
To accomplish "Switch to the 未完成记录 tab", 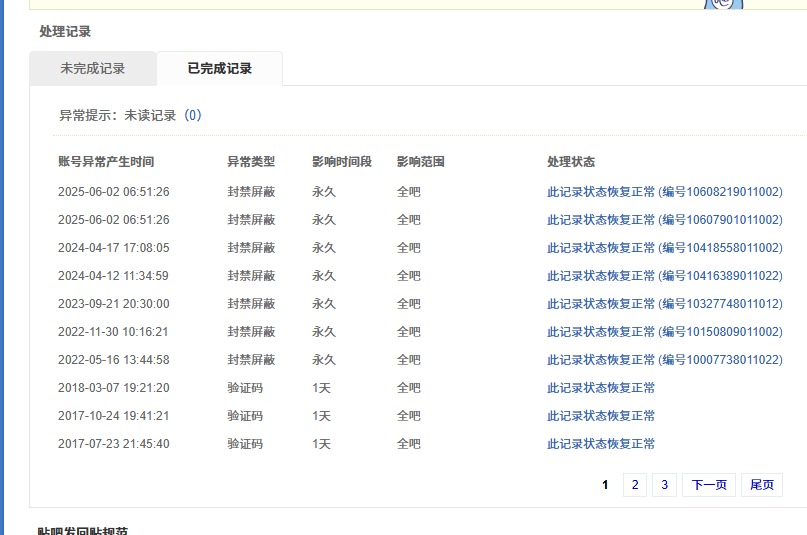I will [x=93, y=69].
